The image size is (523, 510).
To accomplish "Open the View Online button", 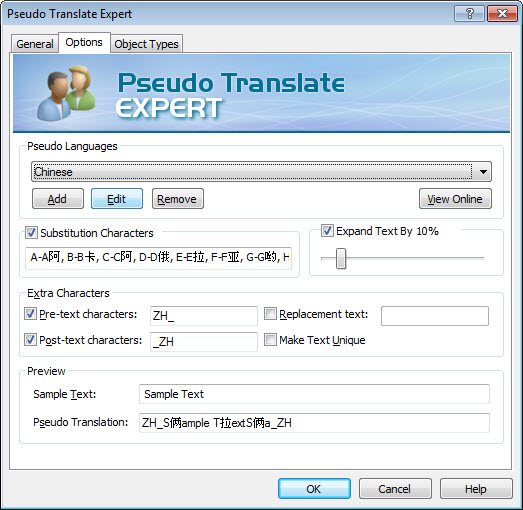I will [455, 199].
